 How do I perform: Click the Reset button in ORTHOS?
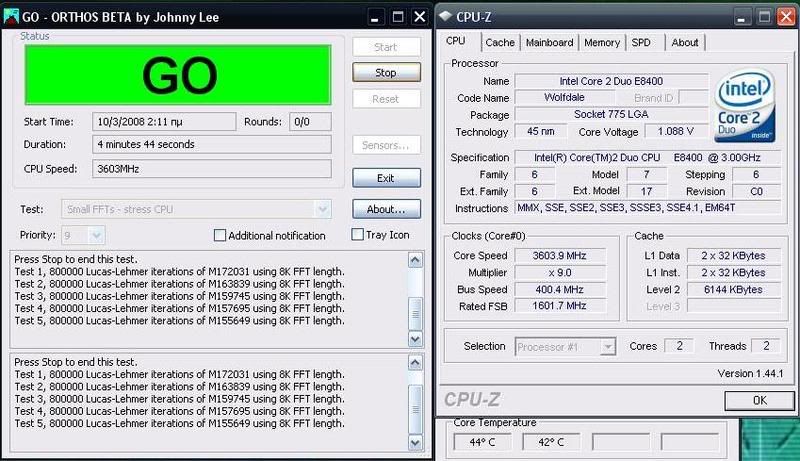pos(386,99)
